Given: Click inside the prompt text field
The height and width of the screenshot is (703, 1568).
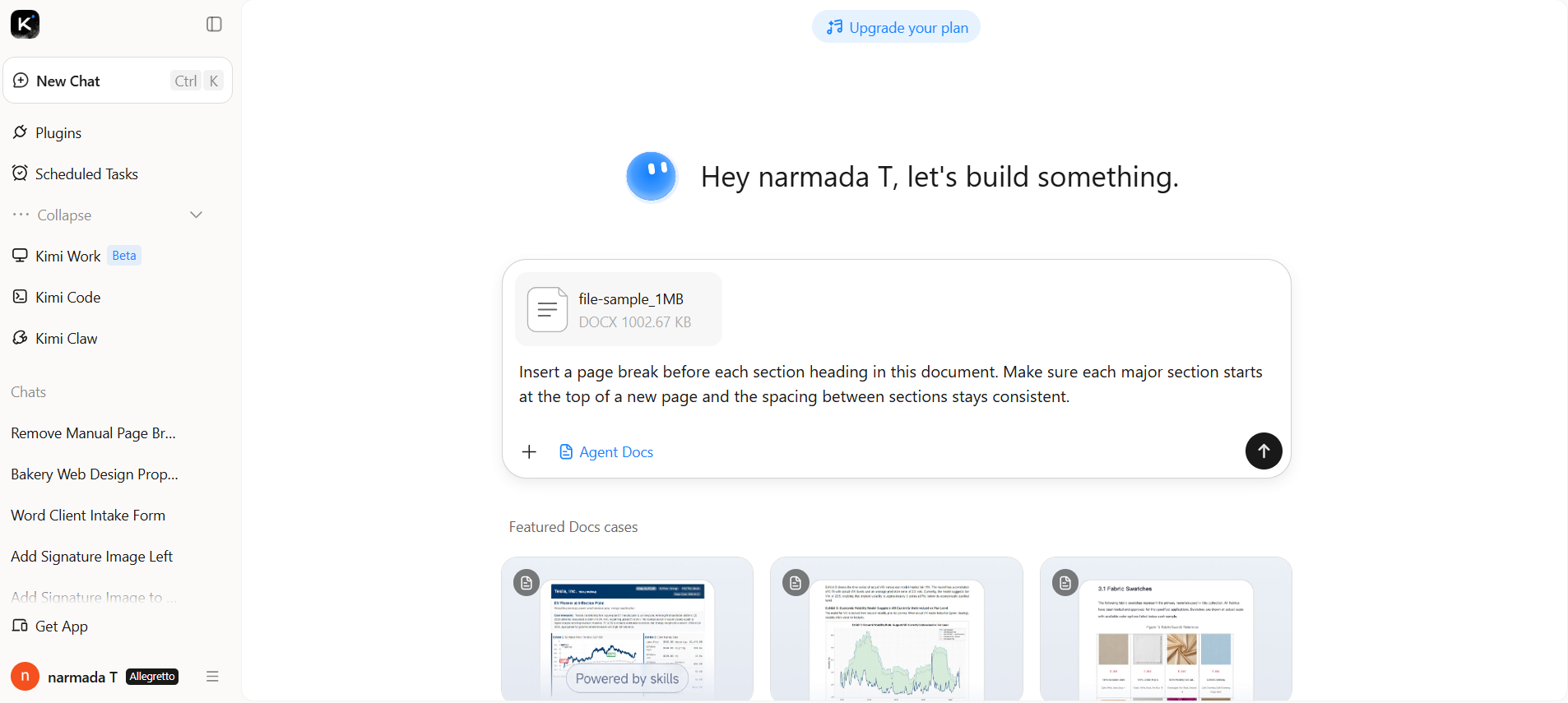Looking at the screenshot, I should coord(891,384).
